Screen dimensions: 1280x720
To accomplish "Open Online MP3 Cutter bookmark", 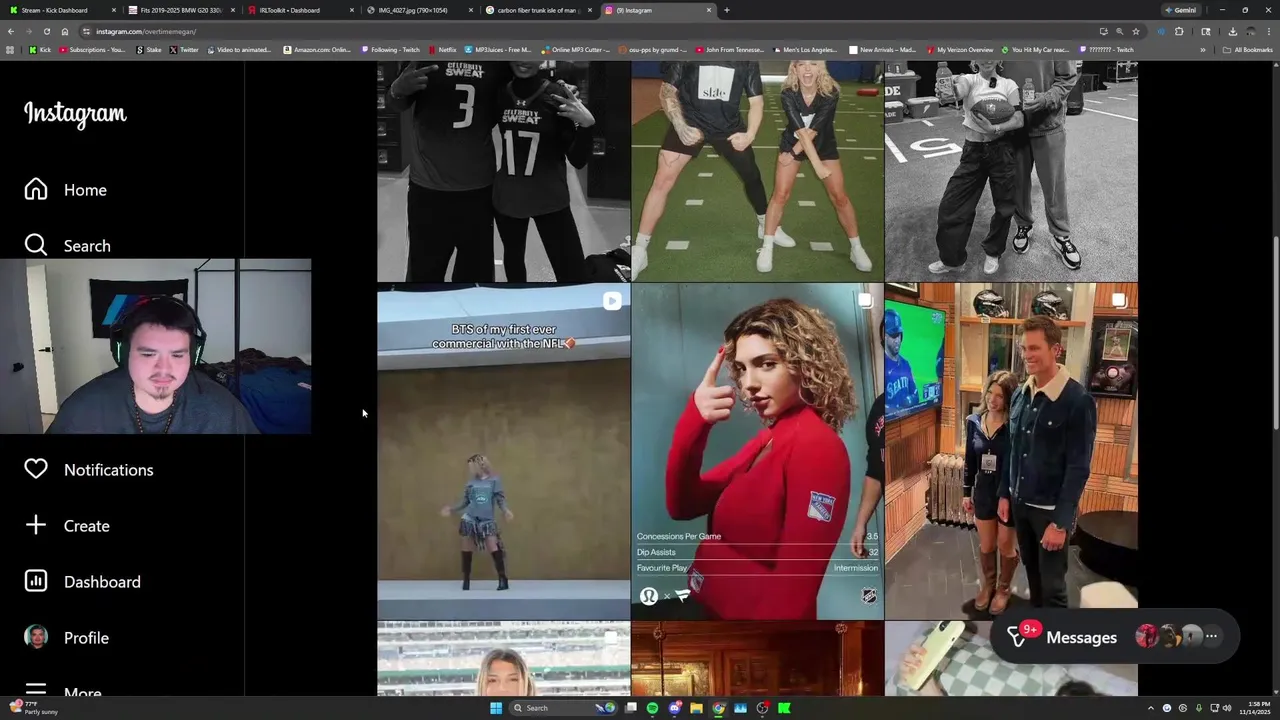I will (x=575, y=49).
